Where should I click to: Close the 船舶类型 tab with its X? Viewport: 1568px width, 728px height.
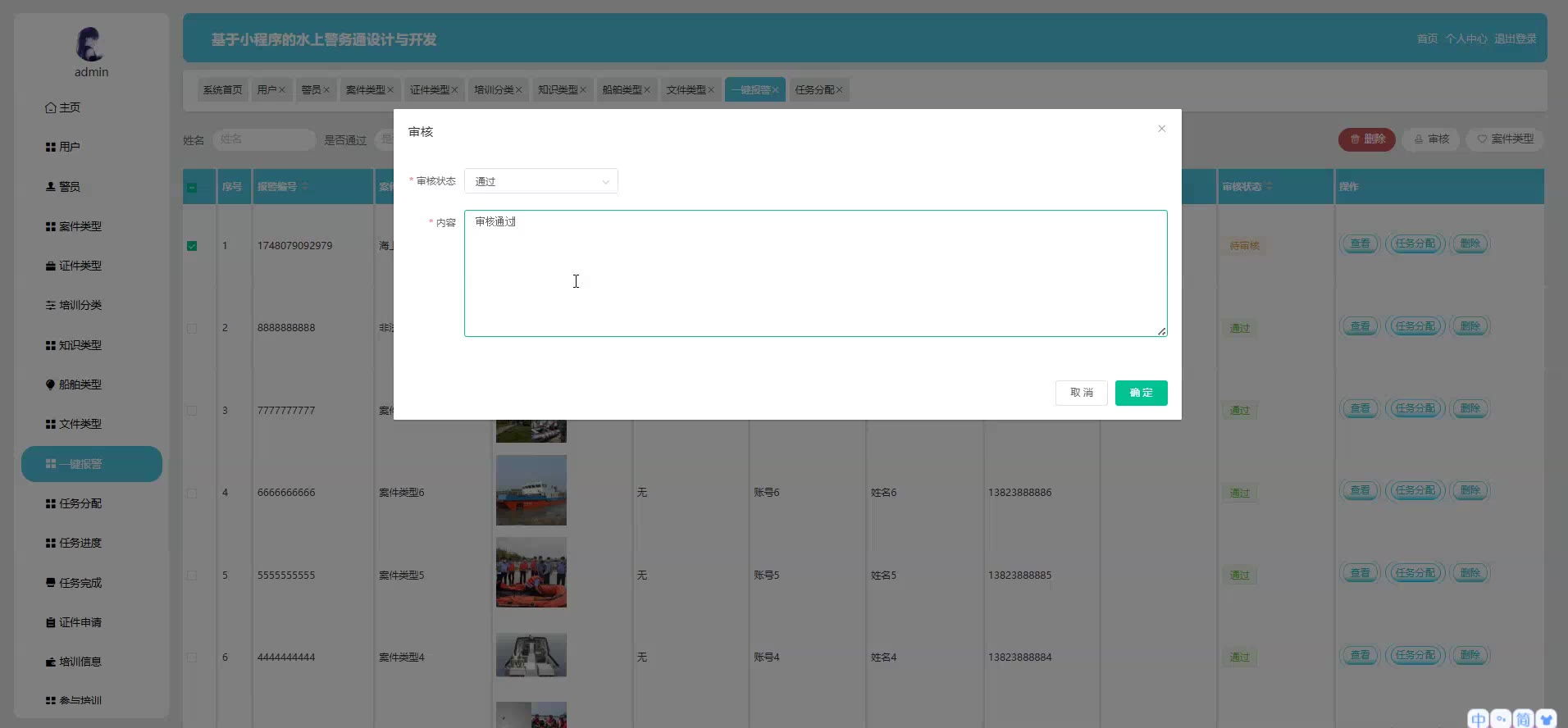647,90
